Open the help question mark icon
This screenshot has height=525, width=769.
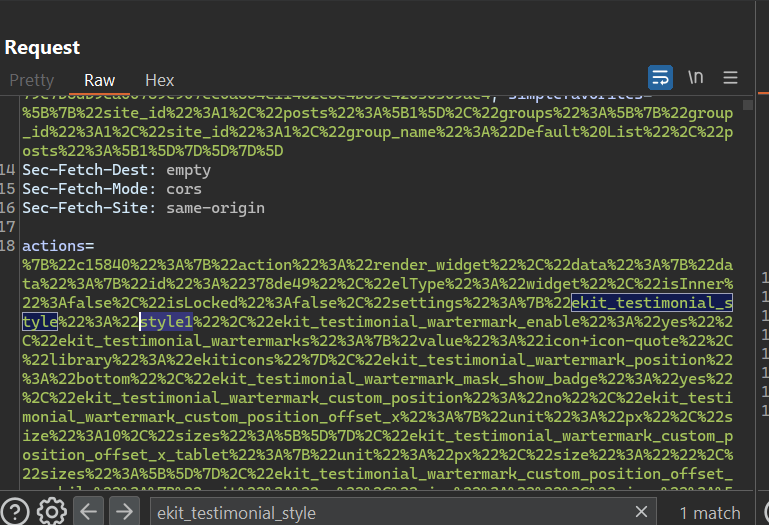[x=16, y=512]
